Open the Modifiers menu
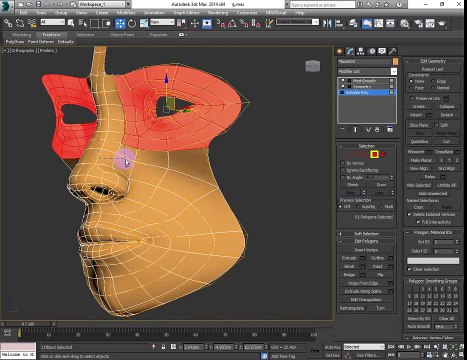This screenshot has width=467, height=360. (126, 13)
